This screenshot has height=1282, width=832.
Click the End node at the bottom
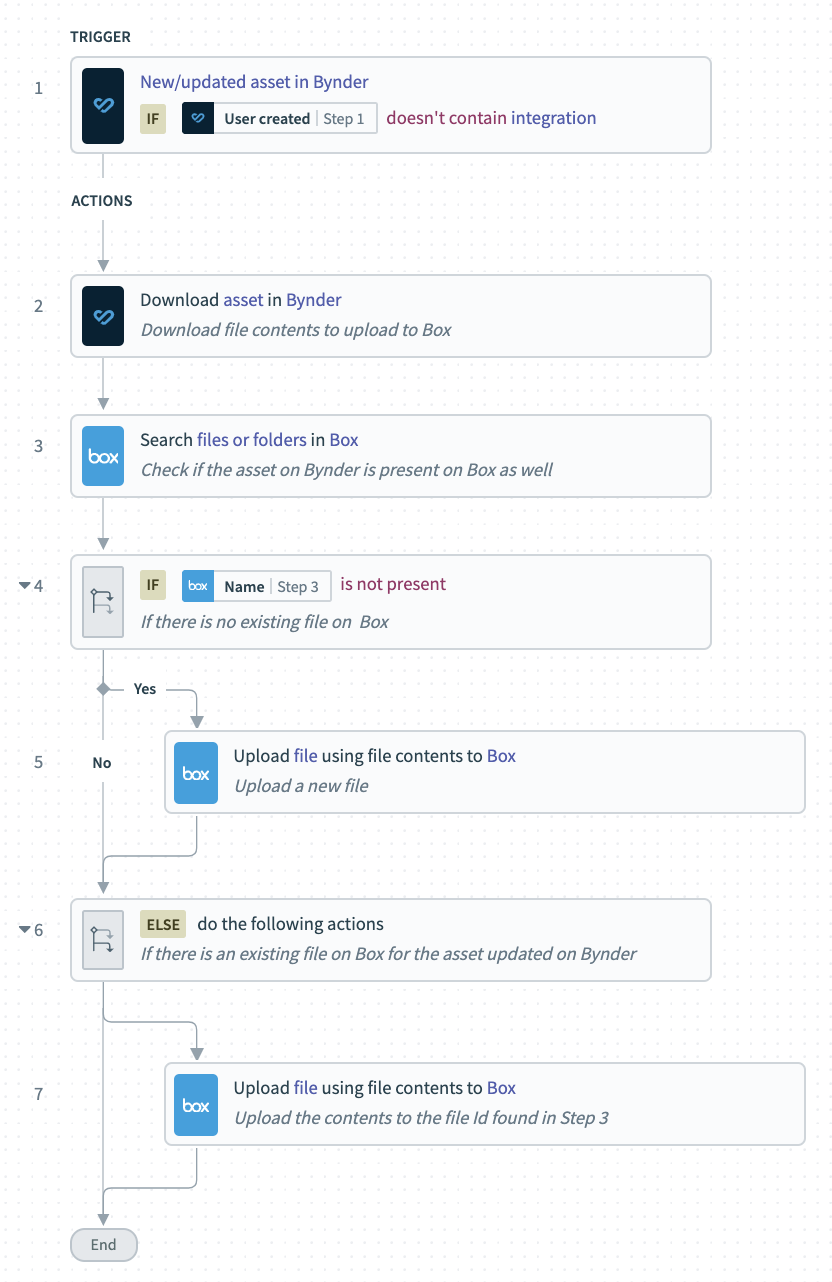(103, 1245)
